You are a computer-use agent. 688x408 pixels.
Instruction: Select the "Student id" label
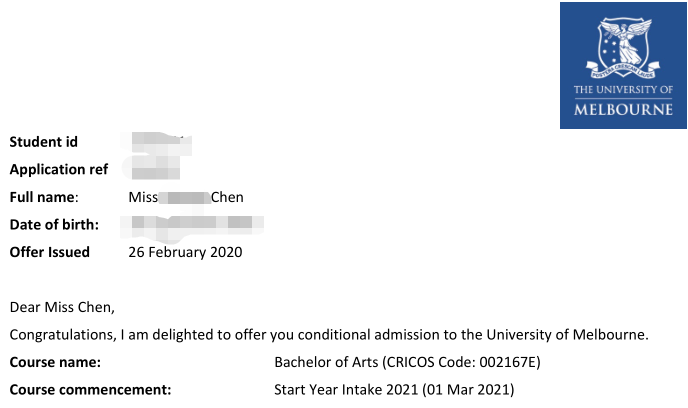(43, 142)
